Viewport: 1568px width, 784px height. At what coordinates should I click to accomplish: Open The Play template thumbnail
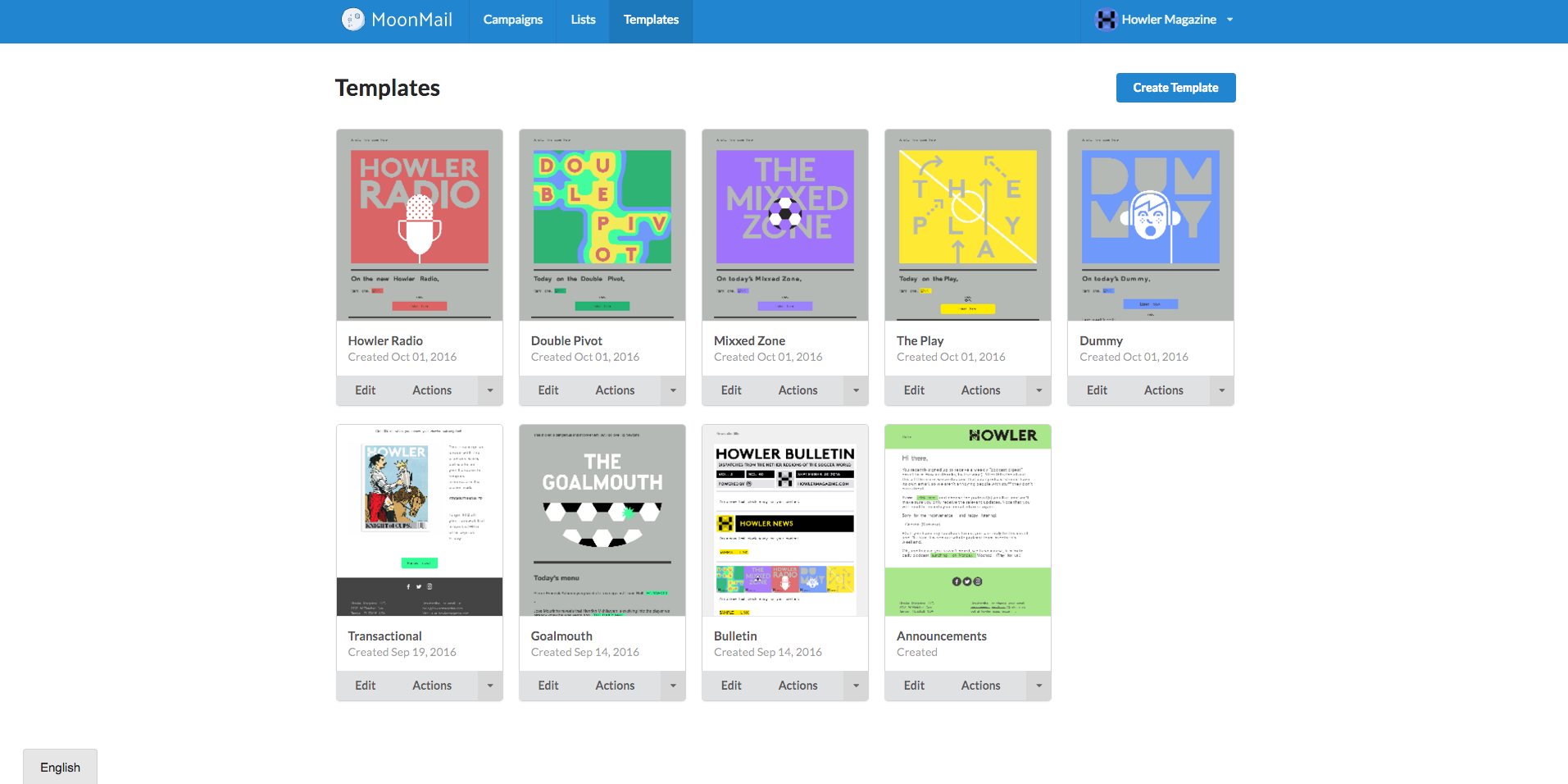(x=968, y=225)
